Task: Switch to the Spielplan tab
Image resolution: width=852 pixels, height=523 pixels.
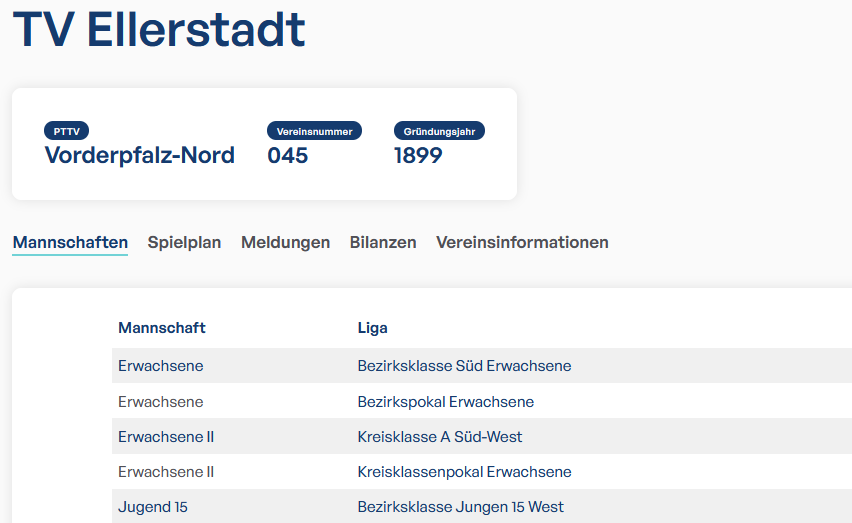Action: 184,242
